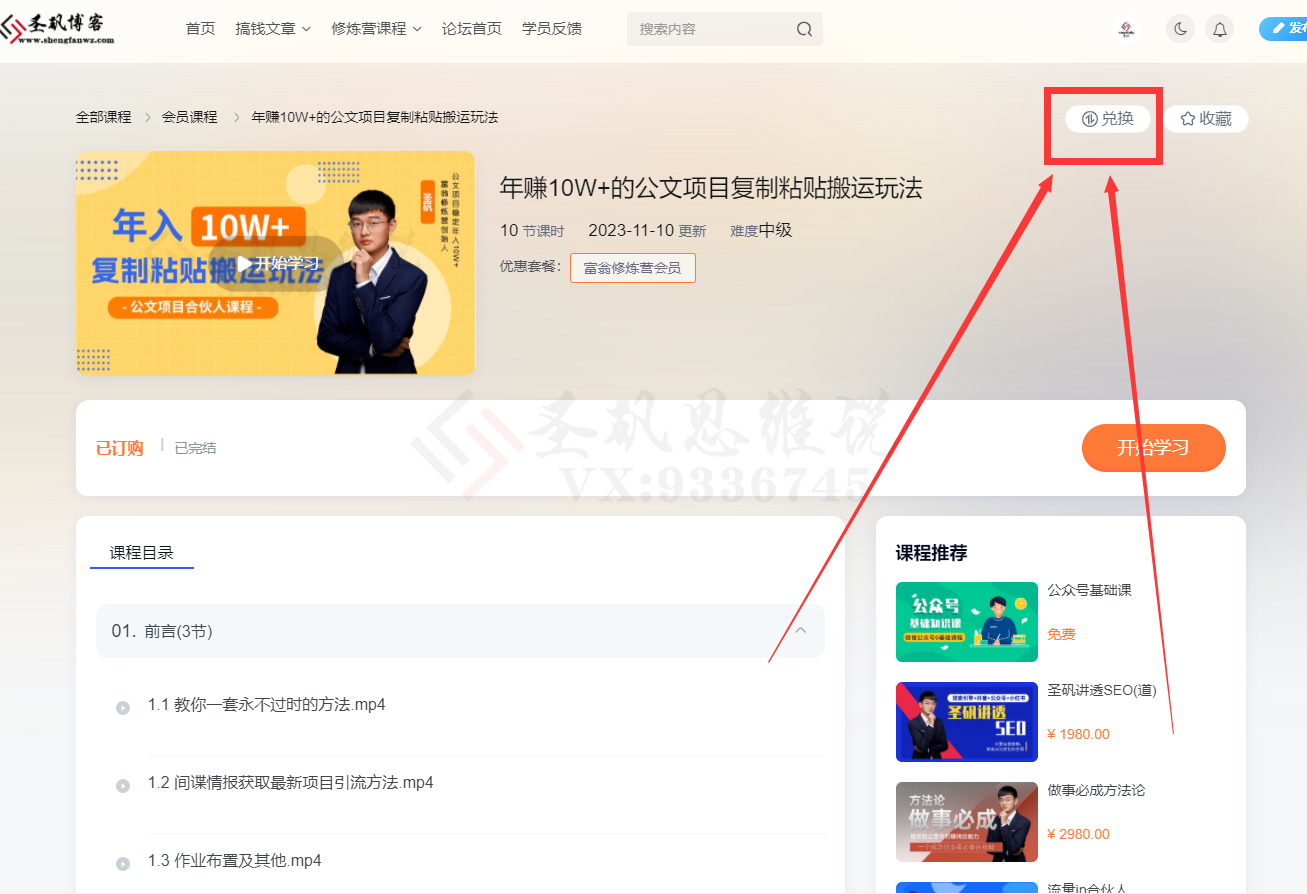
Task: Click the 收藏 favorite star button
Action: point(1206,119)
